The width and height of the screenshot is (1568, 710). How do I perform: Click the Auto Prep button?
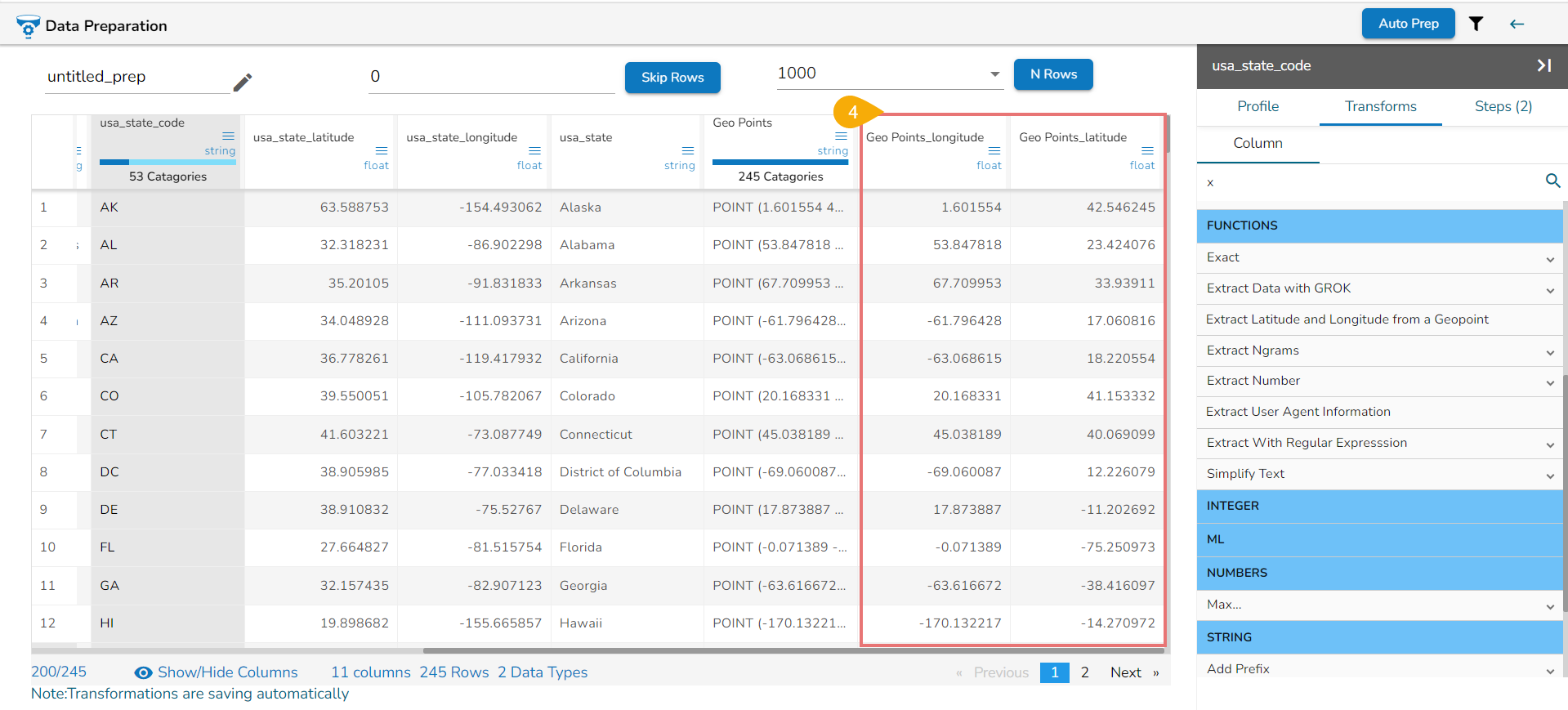(x=1408, y=24)
